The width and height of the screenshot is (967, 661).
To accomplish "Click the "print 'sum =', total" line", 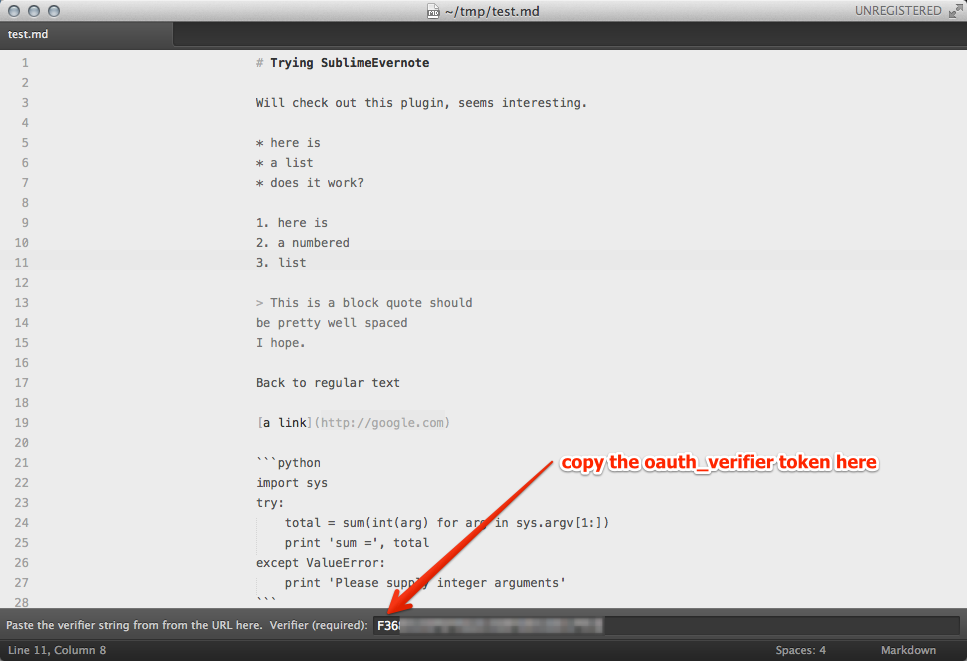I will tap(356, 543).
